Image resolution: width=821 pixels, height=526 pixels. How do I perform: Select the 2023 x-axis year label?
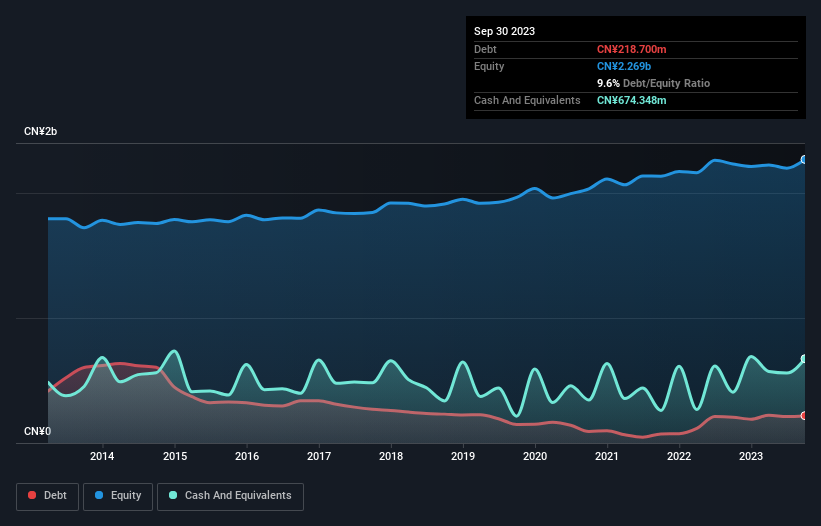tap(751, 457)
